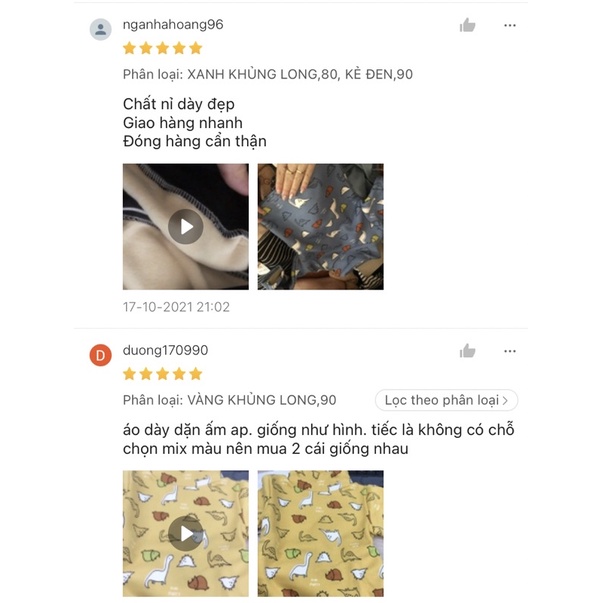Click duong170990's five-star rating

point(163,373)
